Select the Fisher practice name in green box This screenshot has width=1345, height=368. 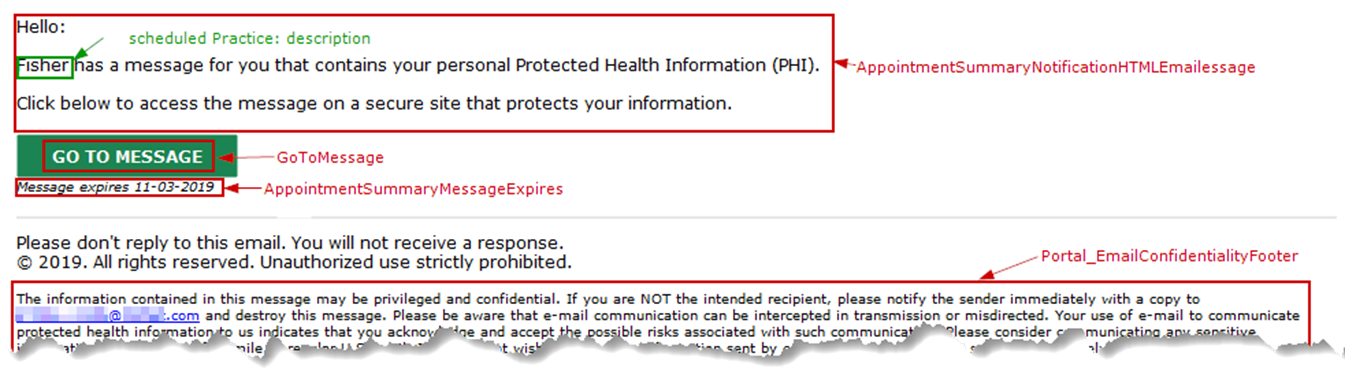(x=44, y=67)
